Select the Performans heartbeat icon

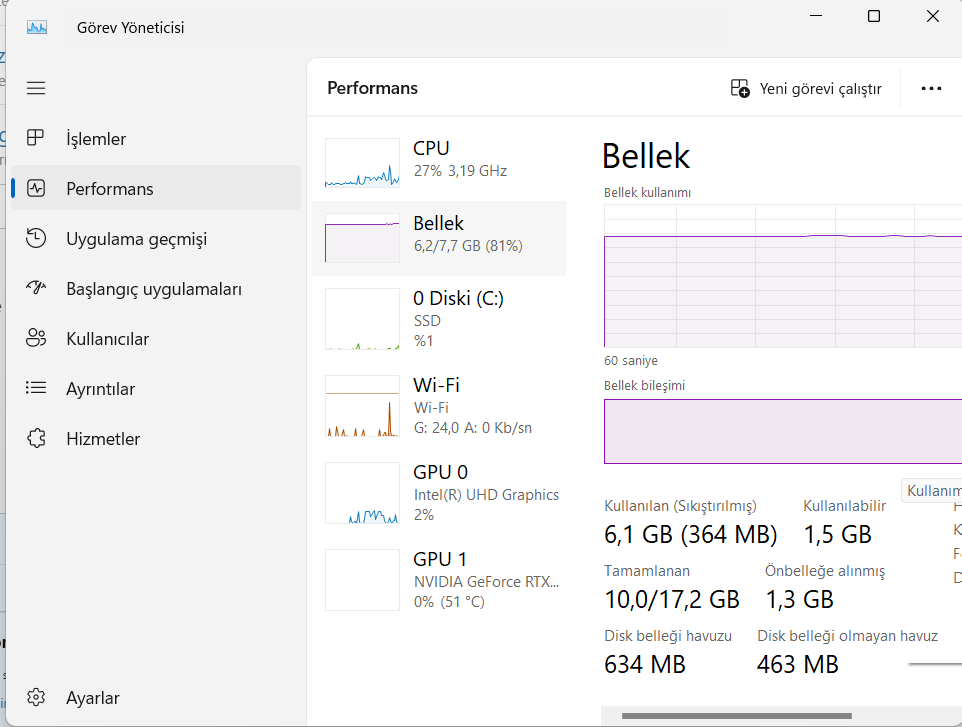[36, 188]
